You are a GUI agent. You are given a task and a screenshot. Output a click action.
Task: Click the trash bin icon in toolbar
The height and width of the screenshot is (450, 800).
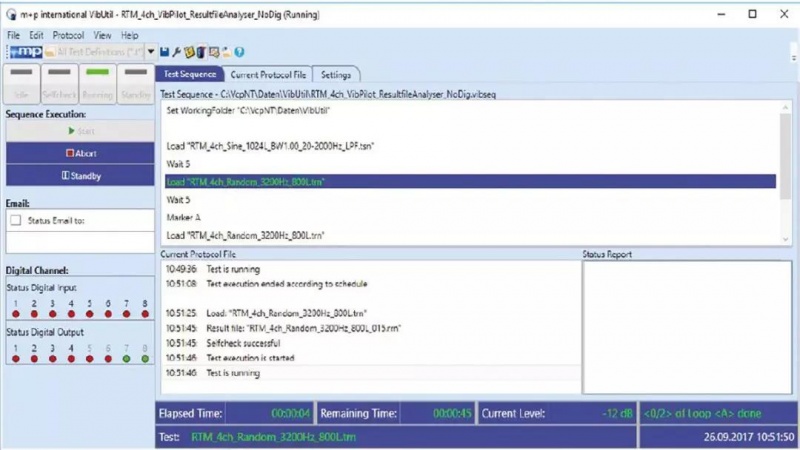pyautogui.click(x=201, y=52)
